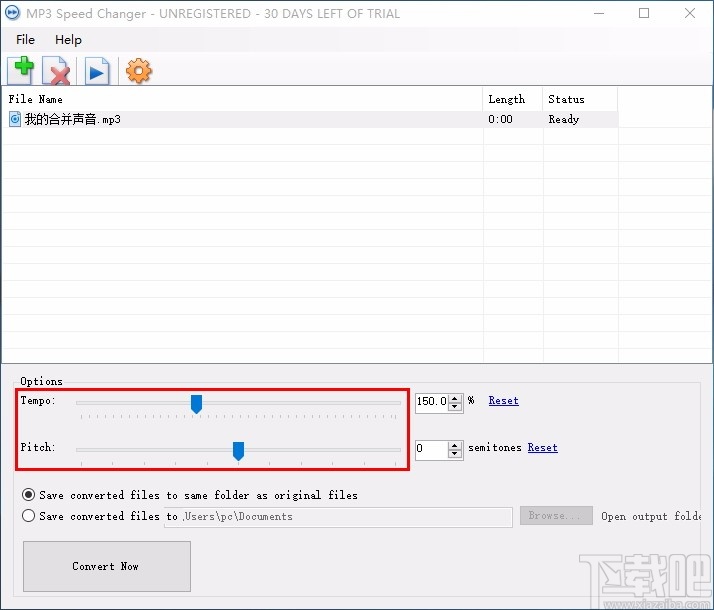
Task: Click the semitones Reset link
Action: pos(542,447)
